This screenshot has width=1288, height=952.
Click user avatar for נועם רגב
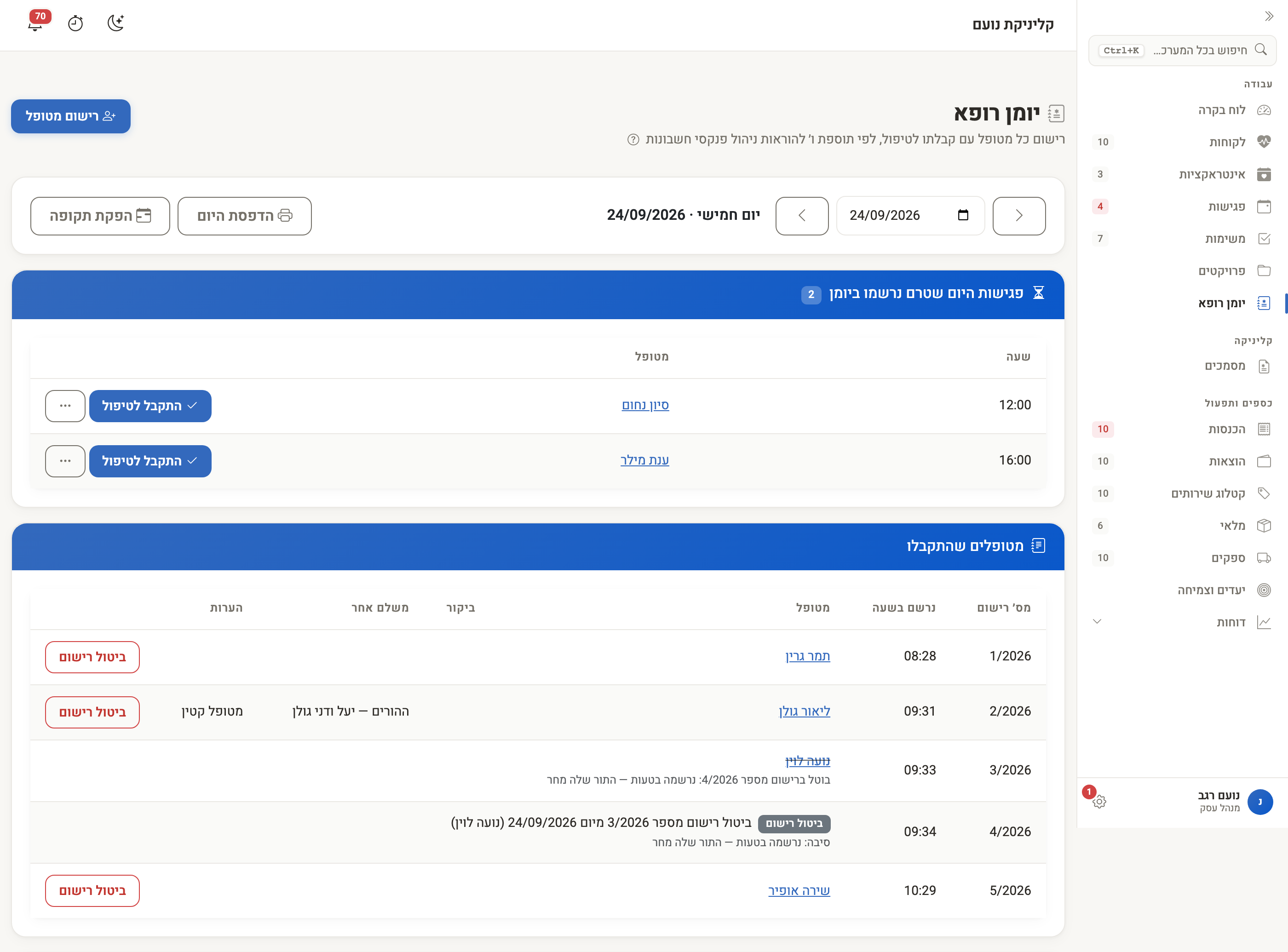tap(1260, 802)
